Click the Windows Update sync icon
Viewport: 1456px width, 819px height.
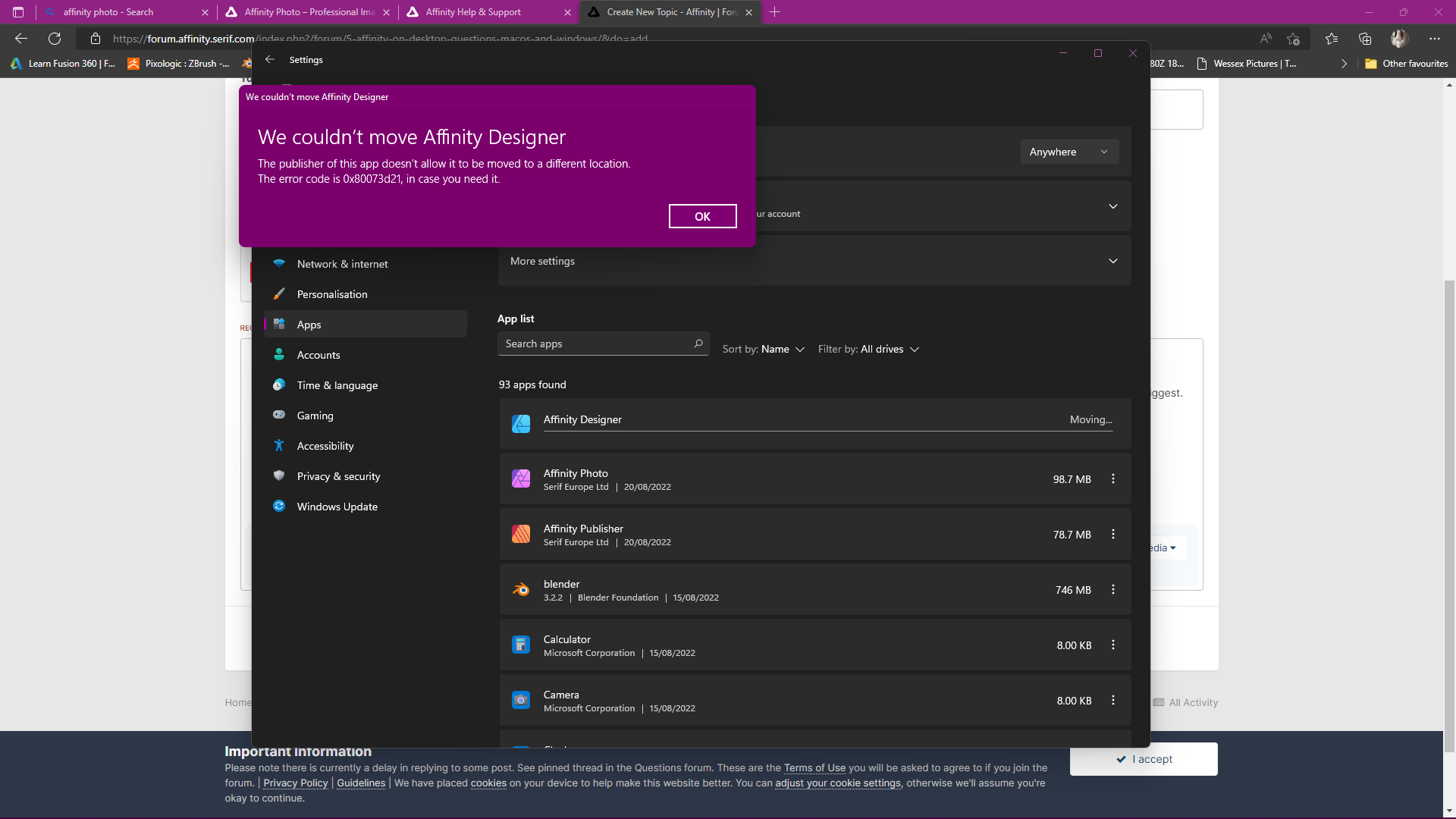pos(279,506)
